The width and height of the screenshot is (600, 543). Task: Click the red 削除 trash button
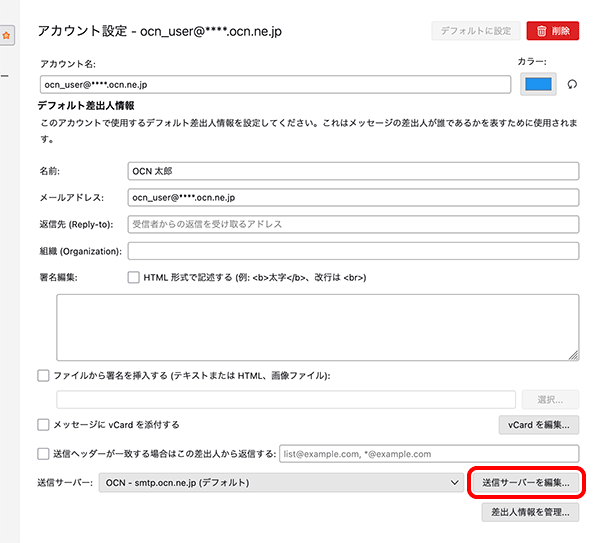pos(552,31)
